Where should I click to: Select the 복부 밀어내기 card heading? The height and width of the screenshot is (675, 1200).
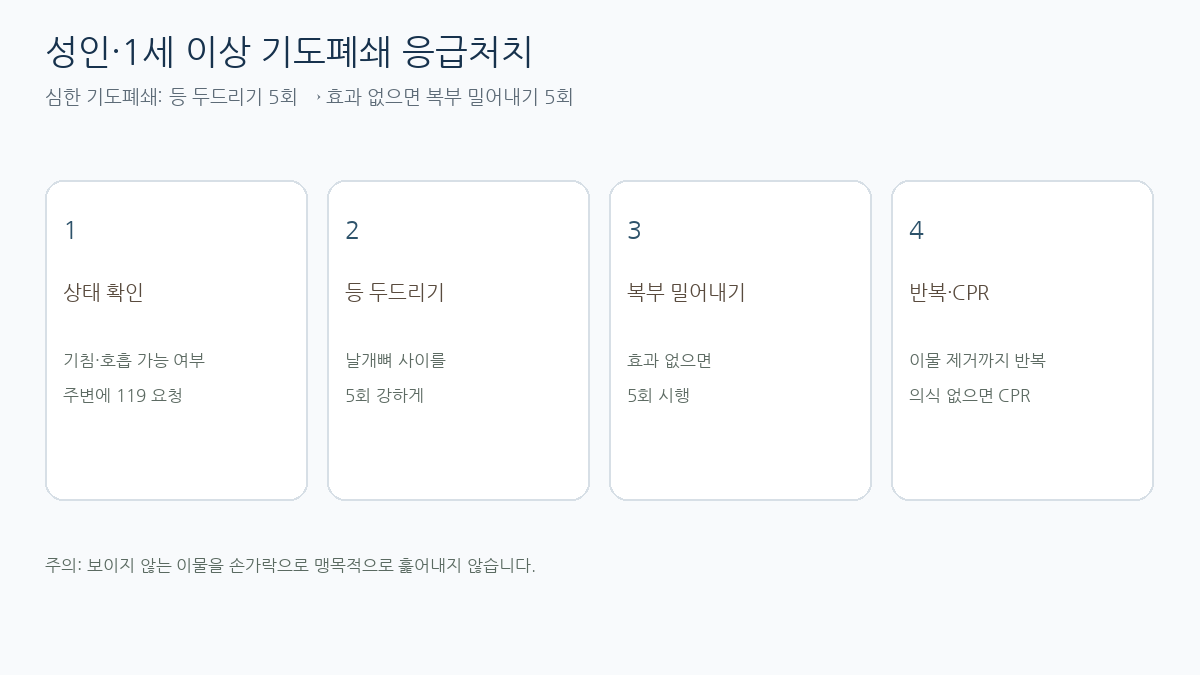686,293
